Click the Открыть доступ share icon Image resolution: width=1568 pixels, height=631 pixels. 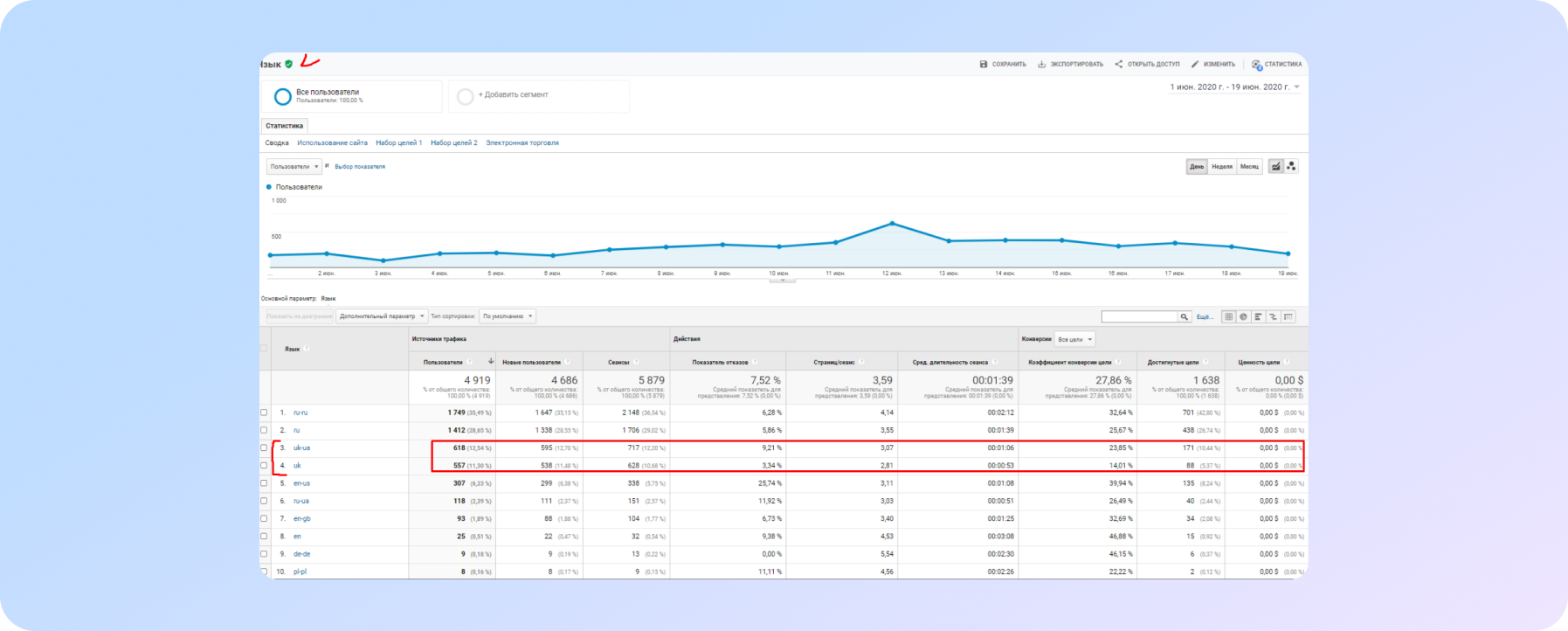[x=1119, y=64]
